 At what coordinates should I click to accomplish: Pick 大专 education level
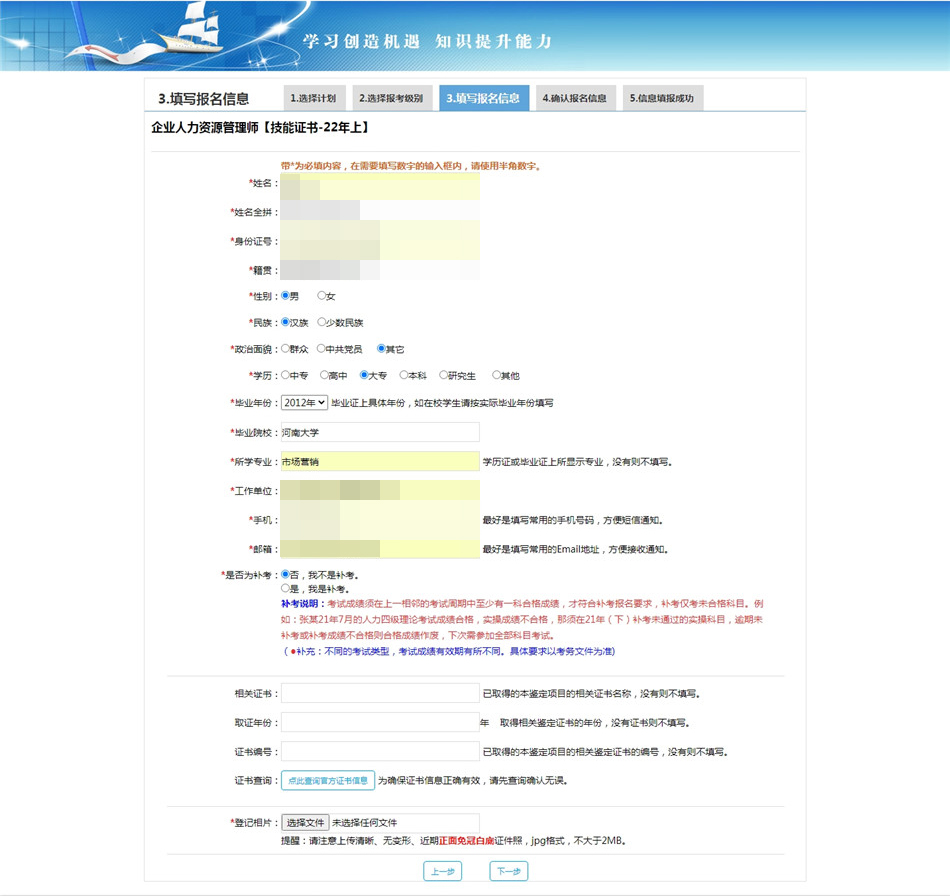[x=364, y=375]
